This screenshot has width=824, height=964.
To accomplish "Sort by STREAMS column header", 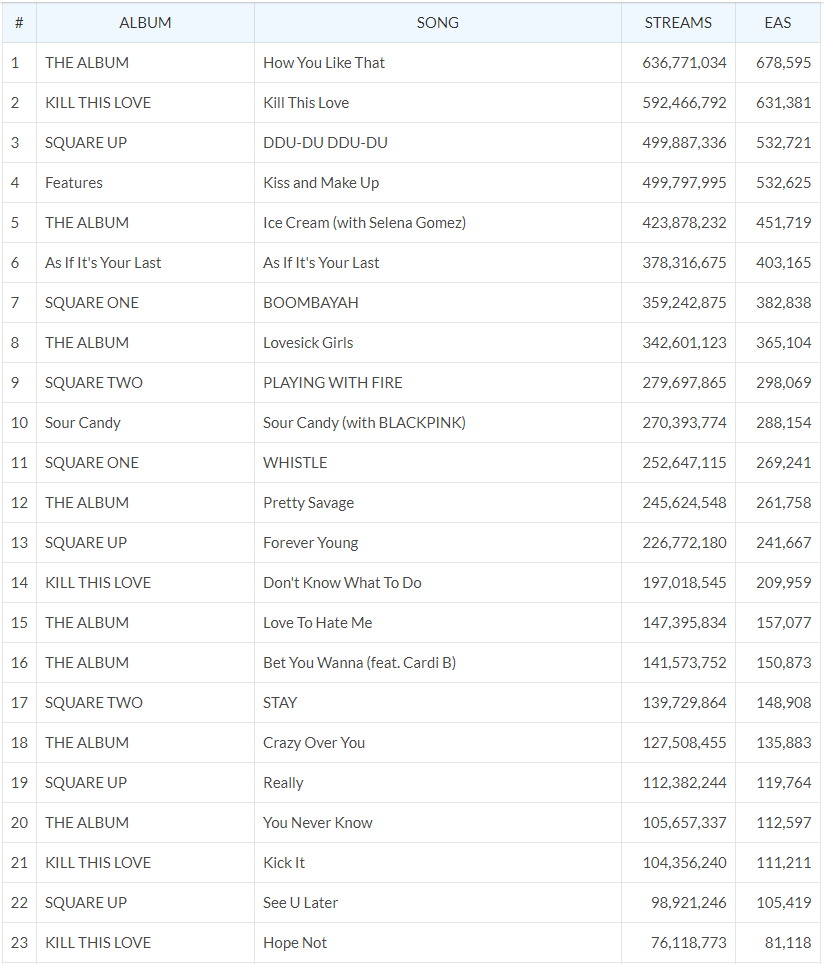I will [678, 22].
